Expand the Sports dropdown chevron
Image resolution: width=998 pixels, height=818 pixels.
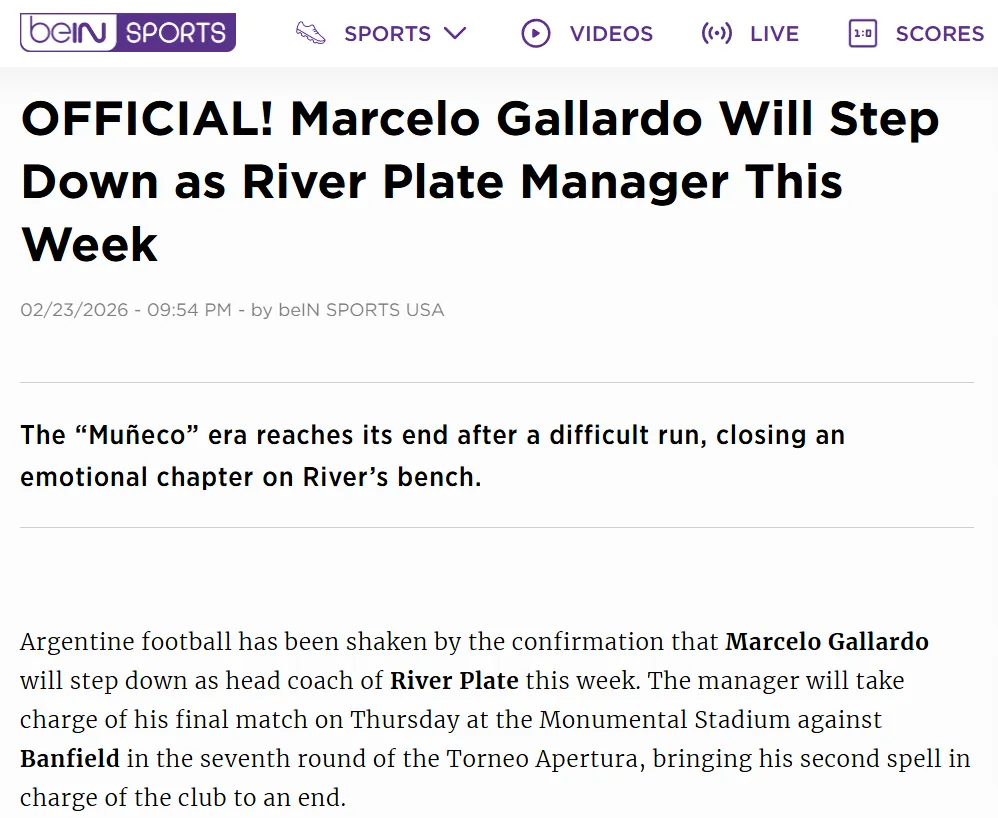(x=455, y=34)
